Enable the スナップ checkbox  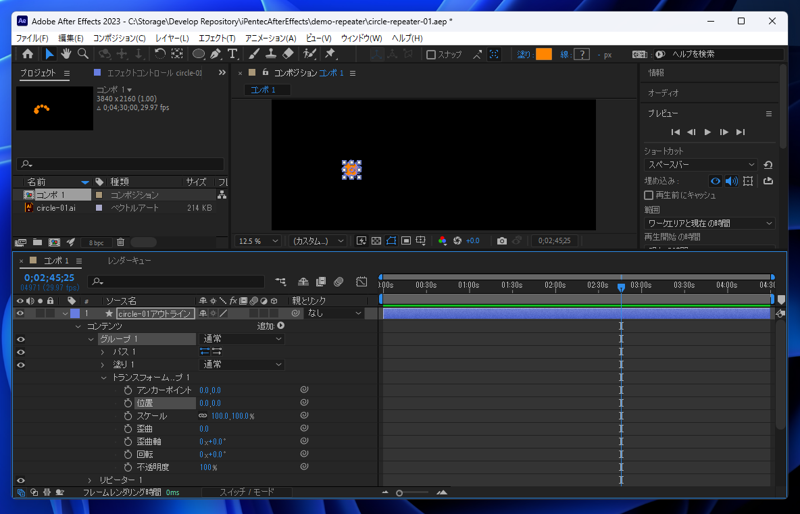coord(431,55)
